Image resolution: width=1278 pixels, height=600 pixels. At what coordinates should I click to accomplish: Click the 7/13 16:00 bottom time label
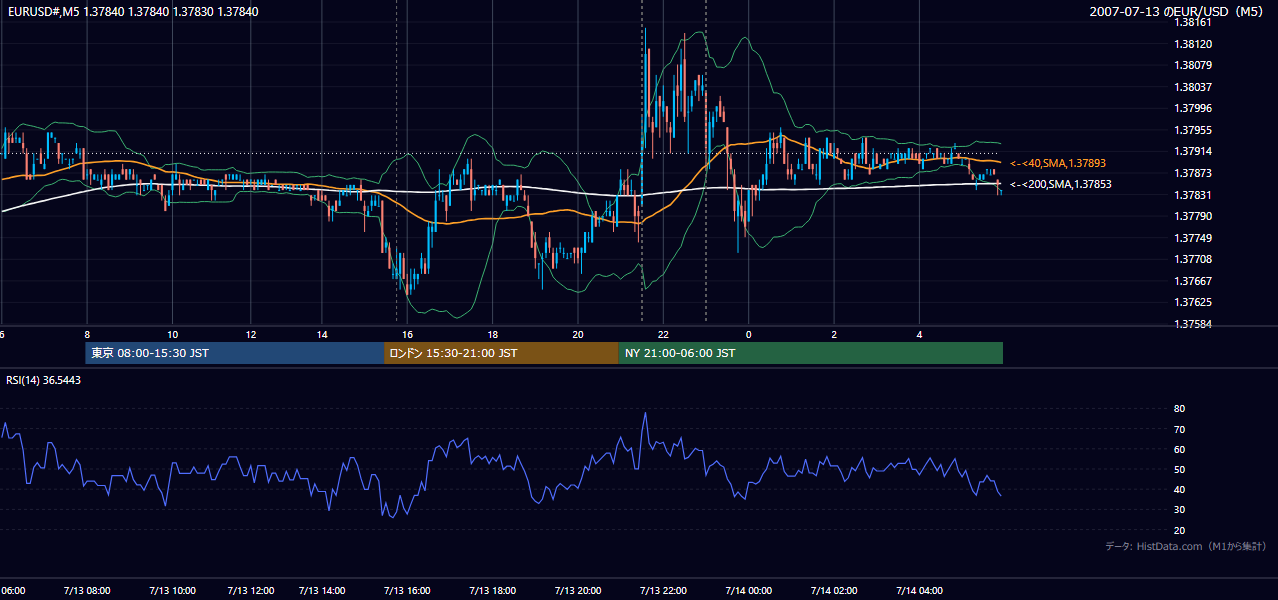407,591
